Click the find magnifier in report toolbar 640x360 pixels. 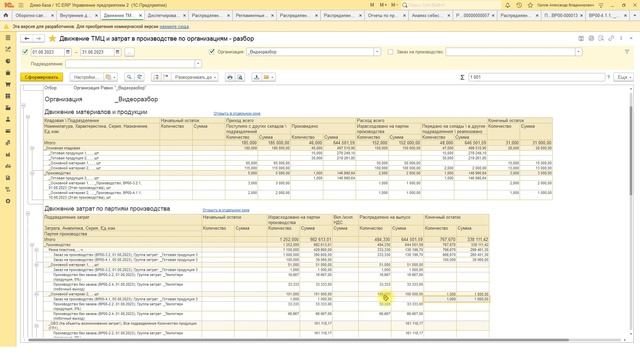pyautogui.click(x=129, y=77)
